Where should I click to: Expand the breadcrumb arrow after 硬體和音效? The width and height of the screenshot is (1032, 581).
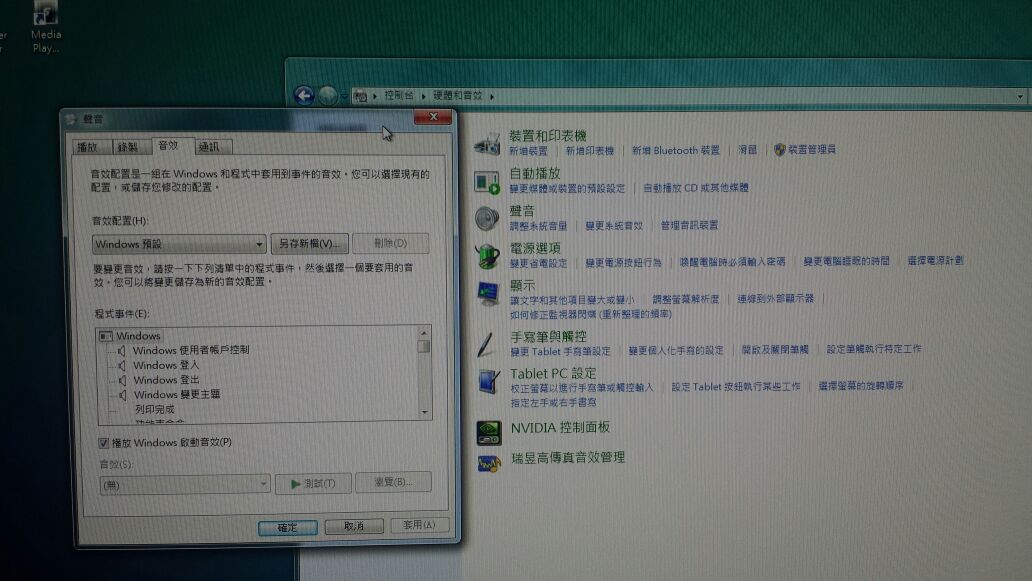(x=492, y=97)
